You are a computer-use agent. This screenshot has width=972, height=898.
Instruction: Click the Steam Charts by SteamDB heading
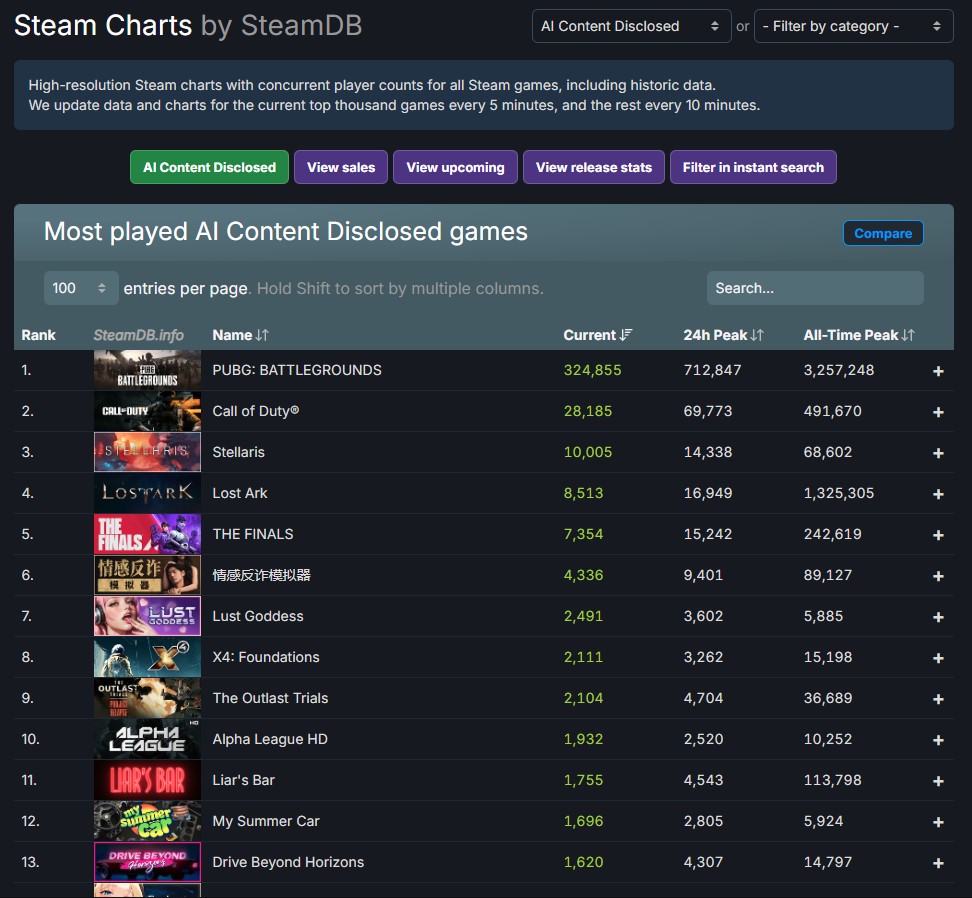tap(188, 26)
